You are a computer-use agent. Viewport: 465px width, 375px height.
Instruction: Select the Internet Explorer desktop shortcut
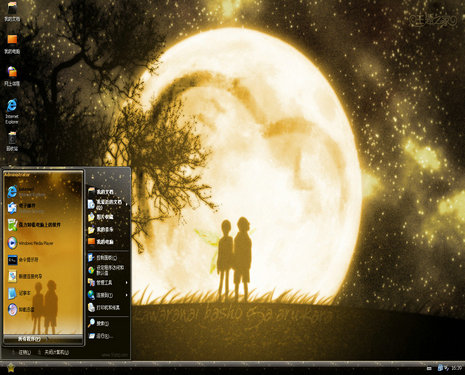pyautogui.click(x=12, y=111)
